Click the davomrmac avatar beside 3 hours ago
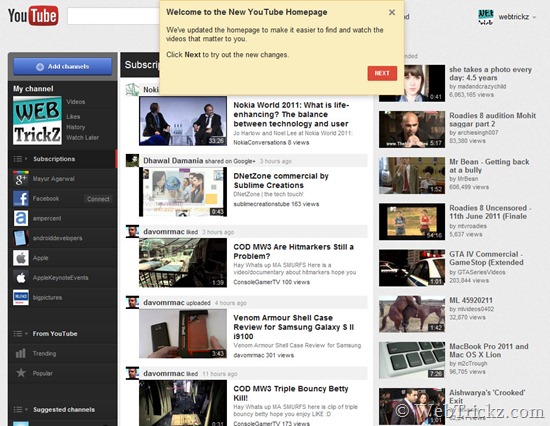This screenshot has width=550, height=426. tap(132, 232)
